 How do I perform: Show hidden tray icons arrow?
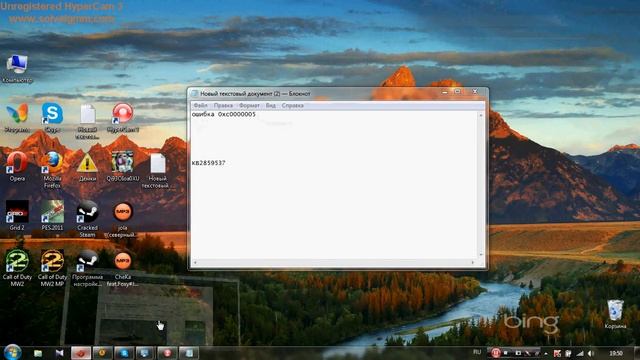click(546, 353)
